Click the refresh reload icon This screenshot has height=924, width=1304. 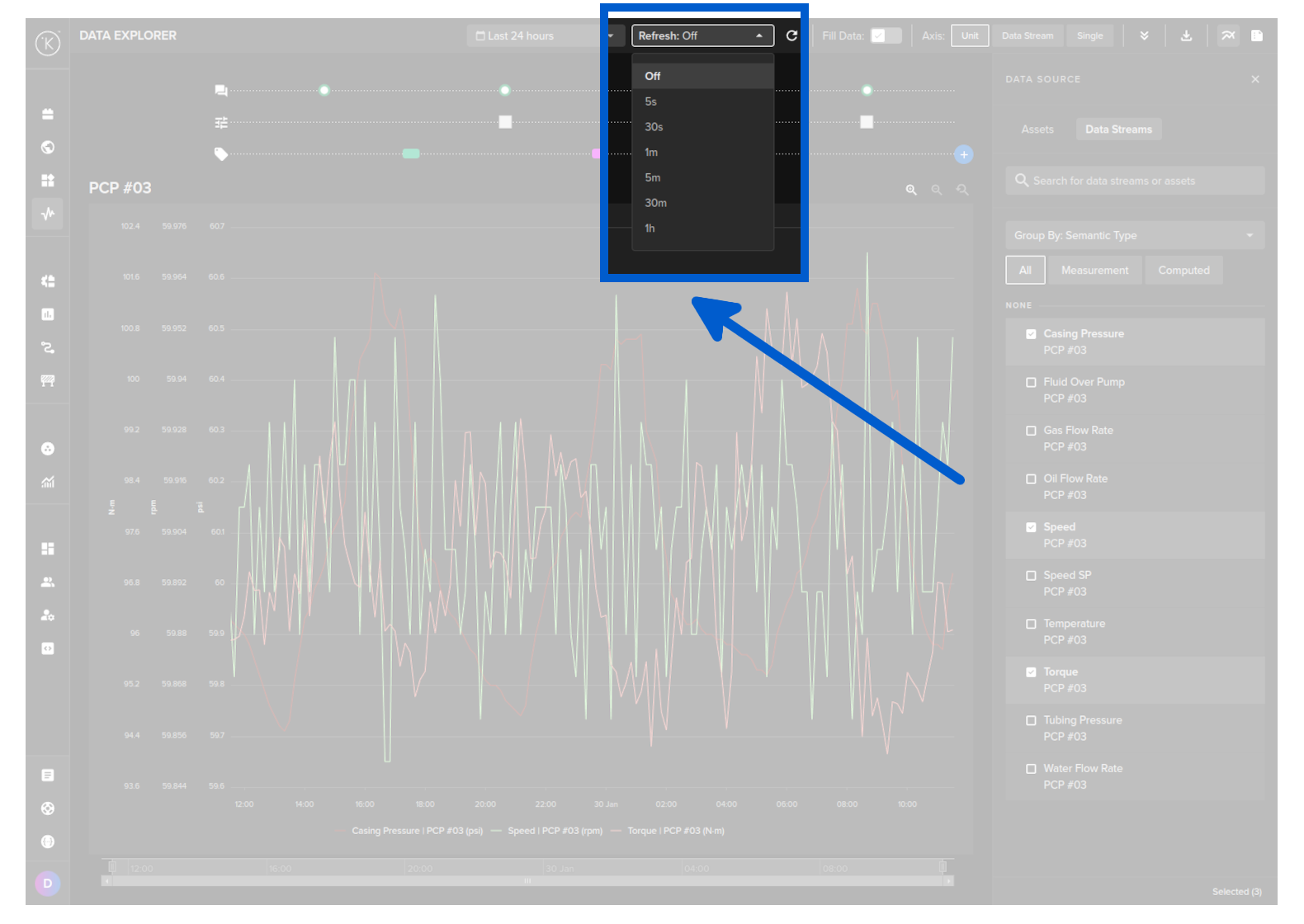pos(791,35)
